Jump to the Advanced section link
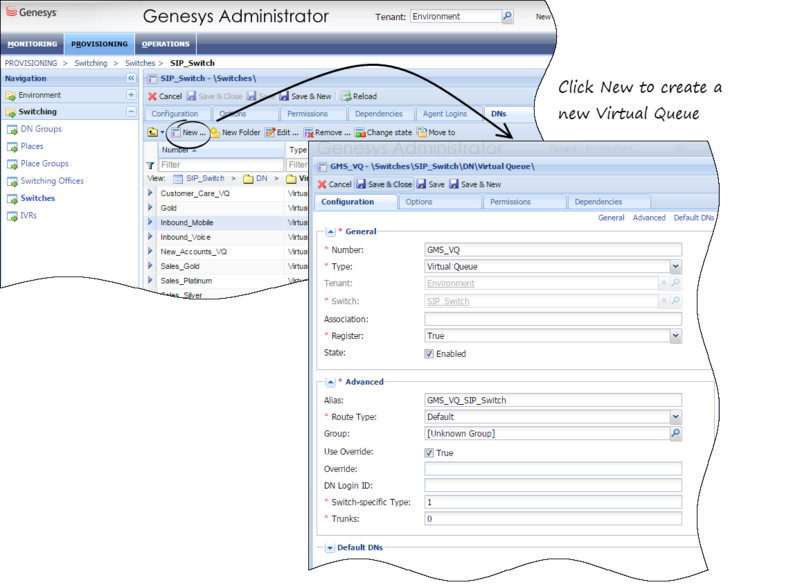 click(x=649, y=218)
